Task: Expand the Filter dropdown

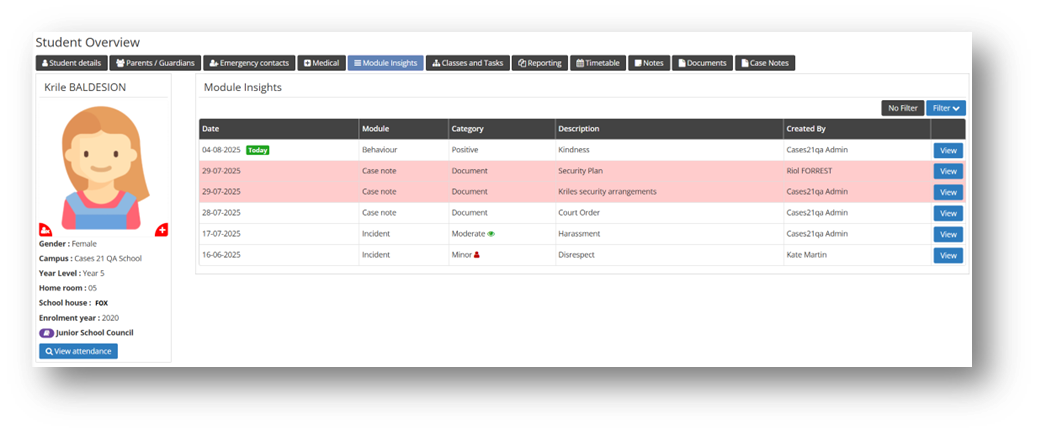Action: pyautogui.click(x=945, y=108)
